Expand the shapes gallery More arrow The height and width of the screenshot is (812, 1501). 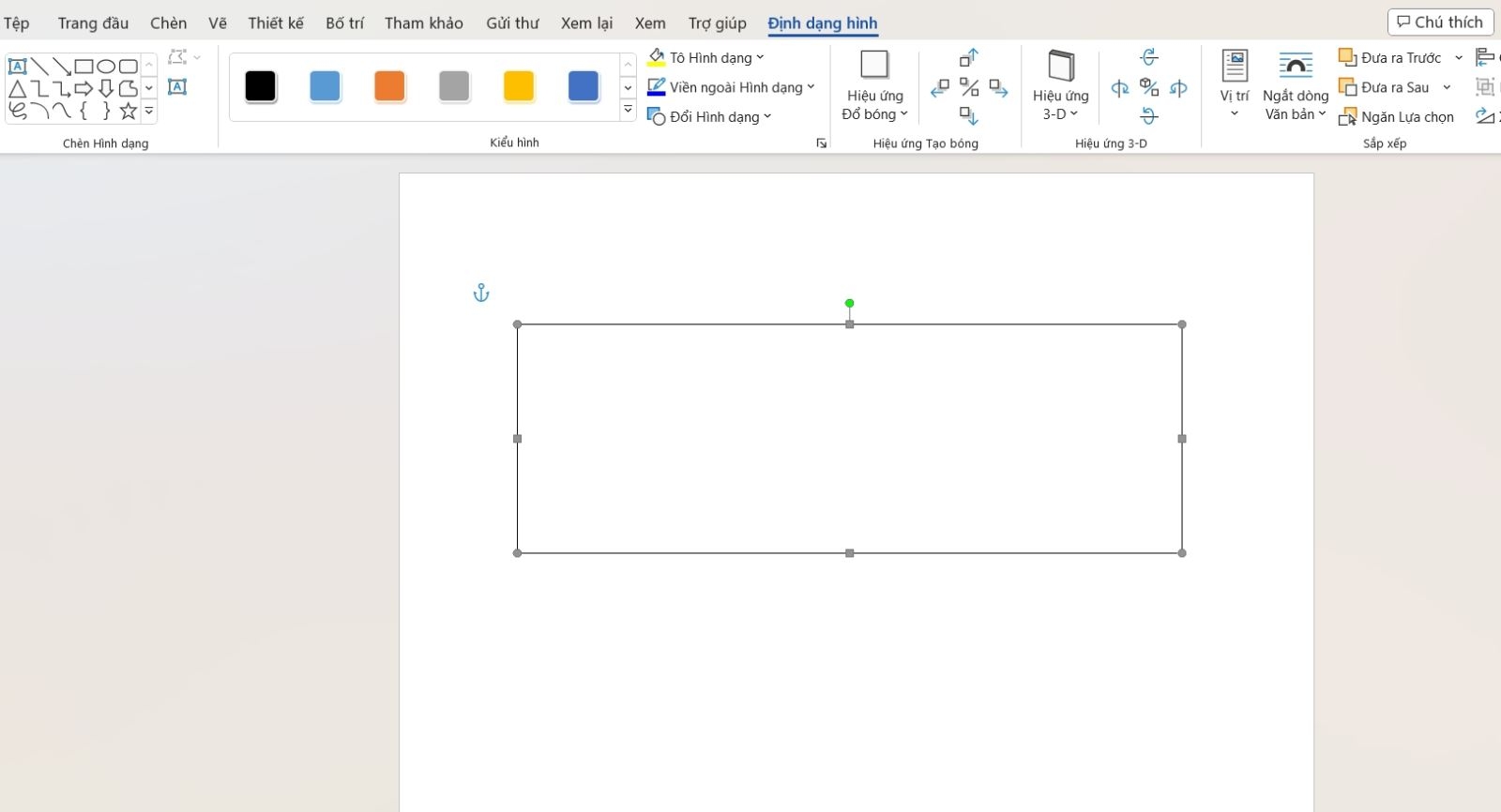click(149, 111)
